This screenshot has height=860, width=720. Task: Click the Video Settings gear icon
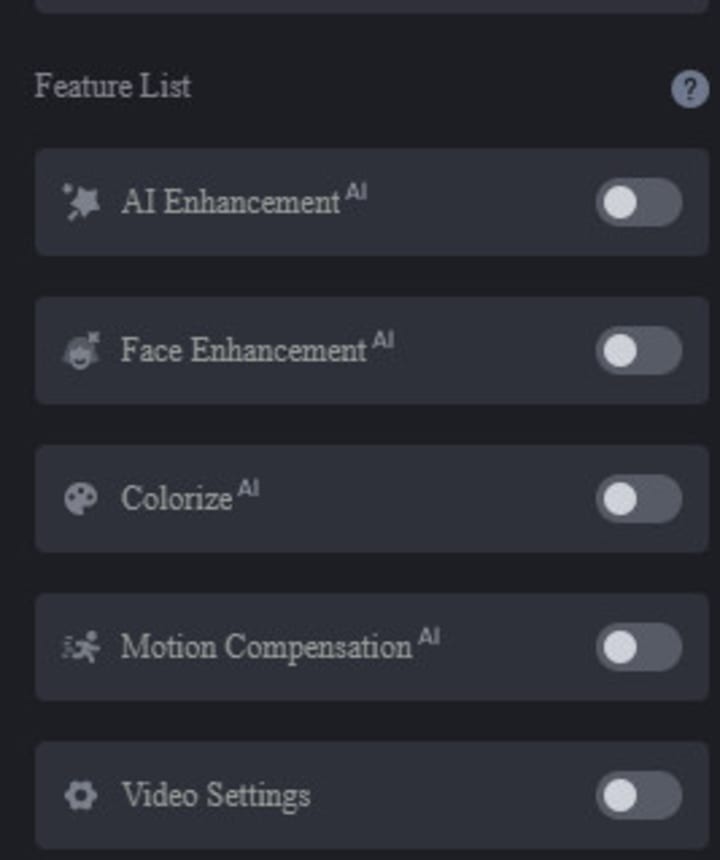pos(80,795)
